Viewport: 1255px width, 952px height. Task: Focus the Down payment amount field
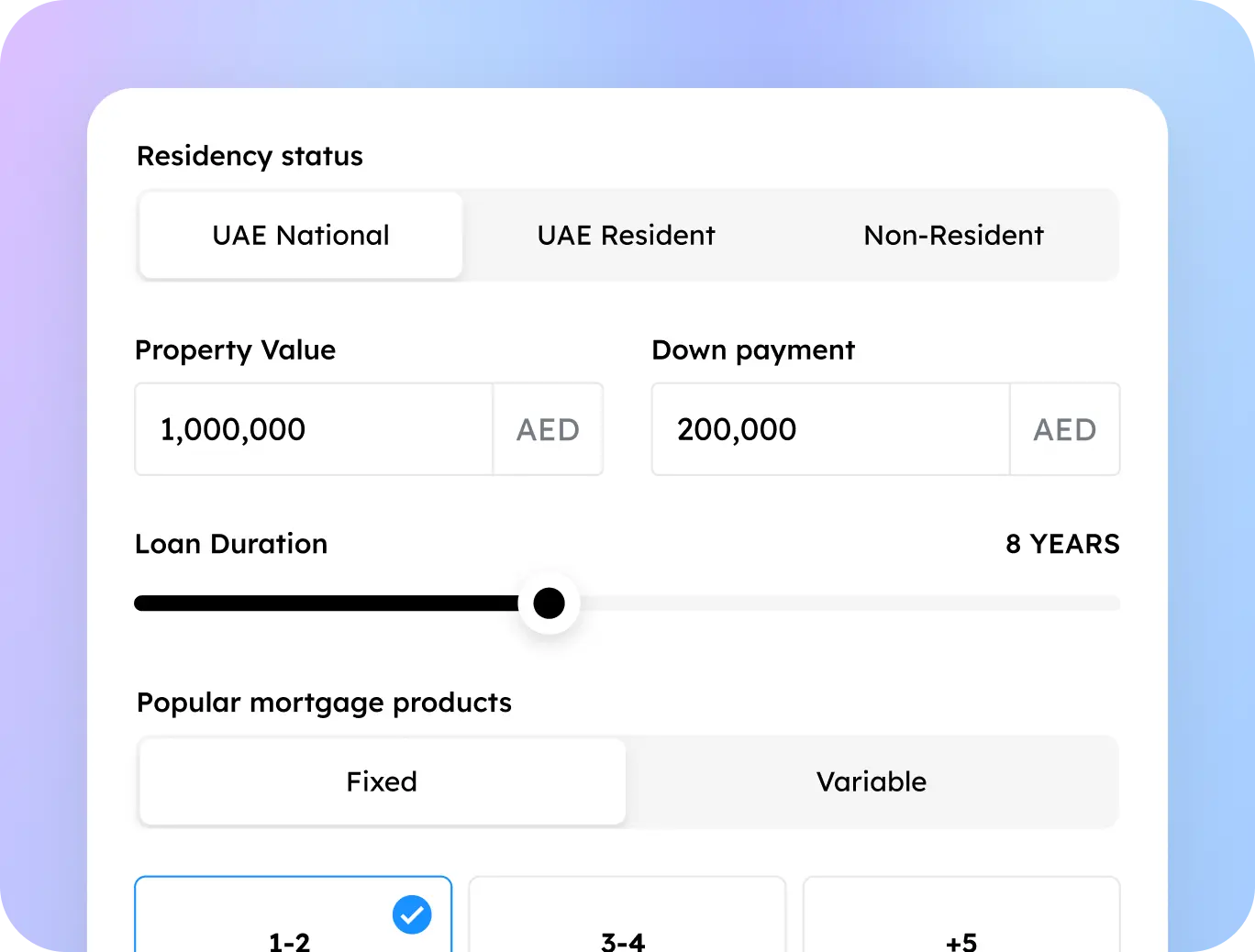coord(830,429)
